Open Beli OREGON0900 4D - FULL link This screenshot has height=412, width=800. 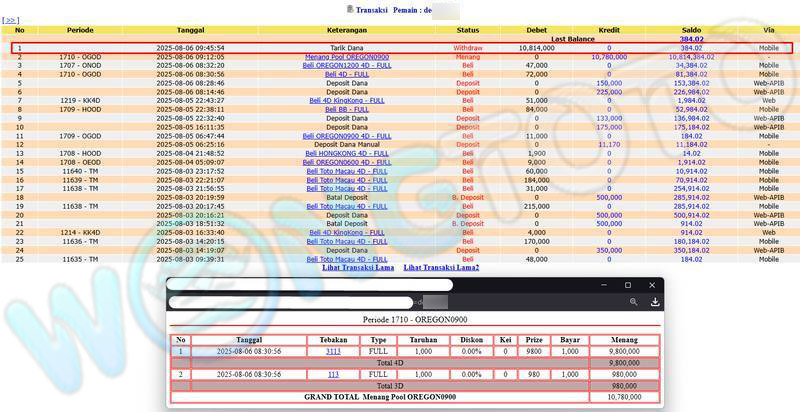pos(347,136)
